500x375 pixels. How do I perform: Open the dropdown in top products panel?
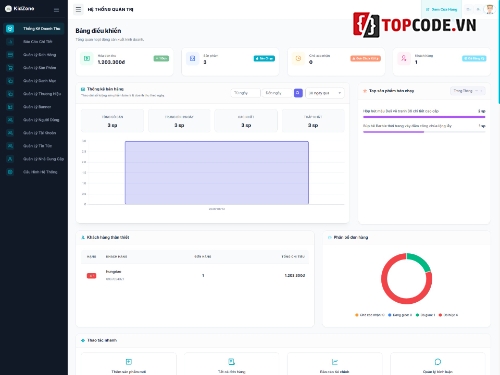[x=468, y=91]
